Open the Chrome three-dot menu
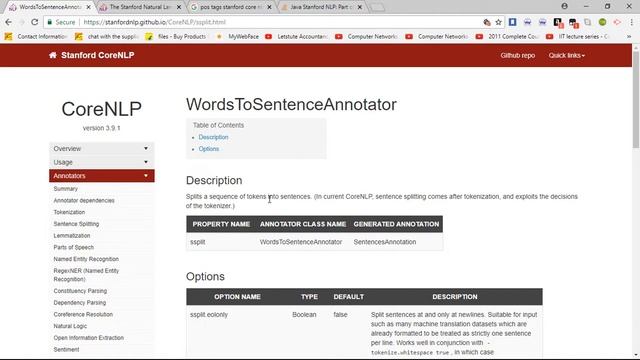Image resolution: width=640 pixels, height=360 pixels. tap(632, 22)
